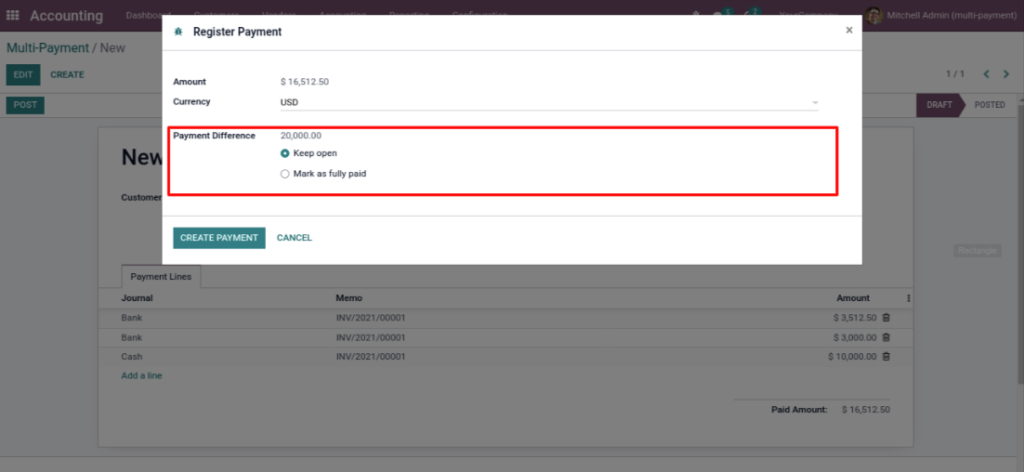Click the Accounting app title
Image resolution: width=1024 pixels, height=472 pixels.
tap(67, 16)
